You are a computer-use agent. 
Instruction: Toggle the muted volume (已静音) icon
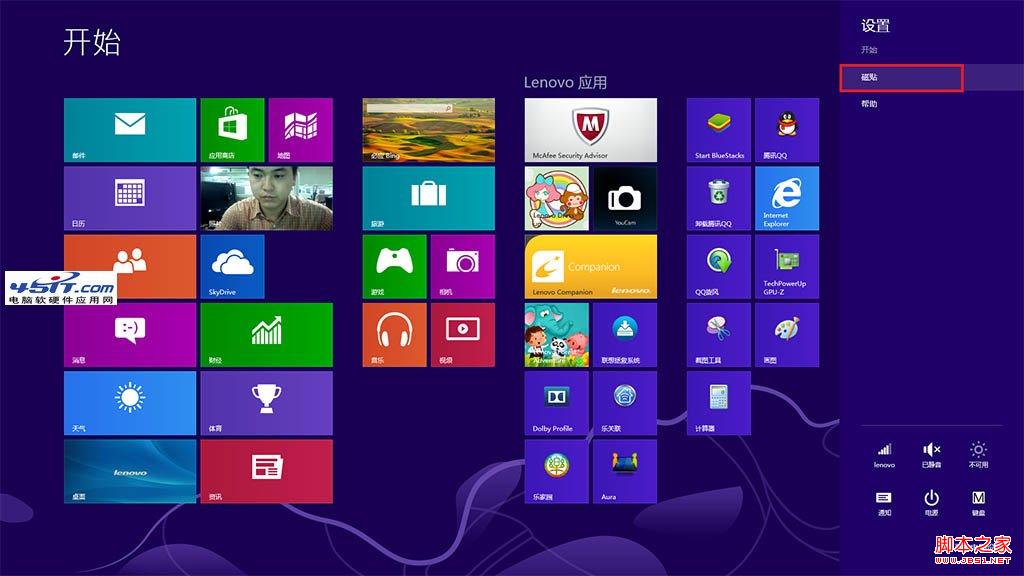tap(931, 455)
